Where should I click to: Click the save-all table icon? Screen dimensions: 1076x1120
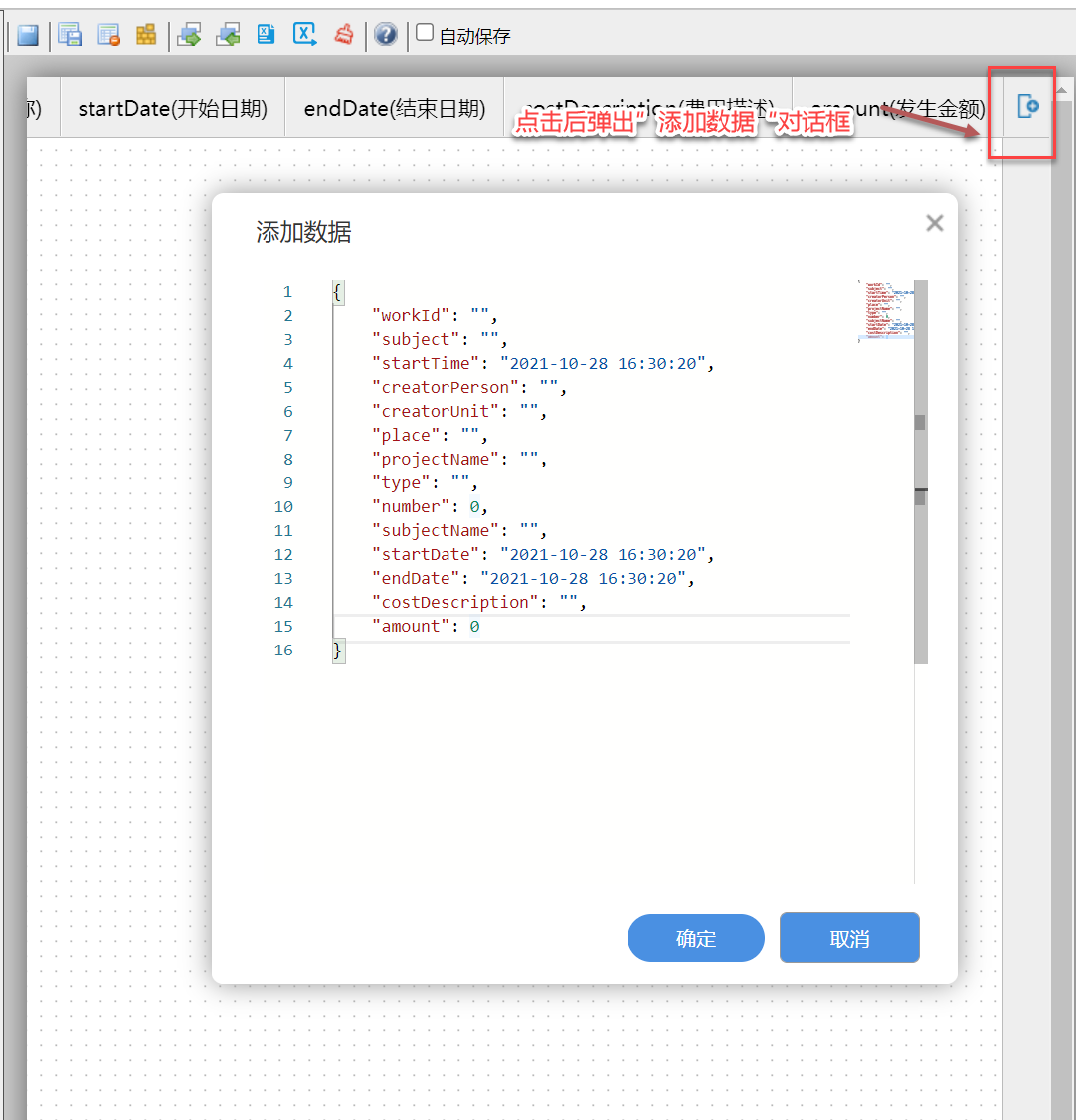pyautogui.click(x=70, y=35)
